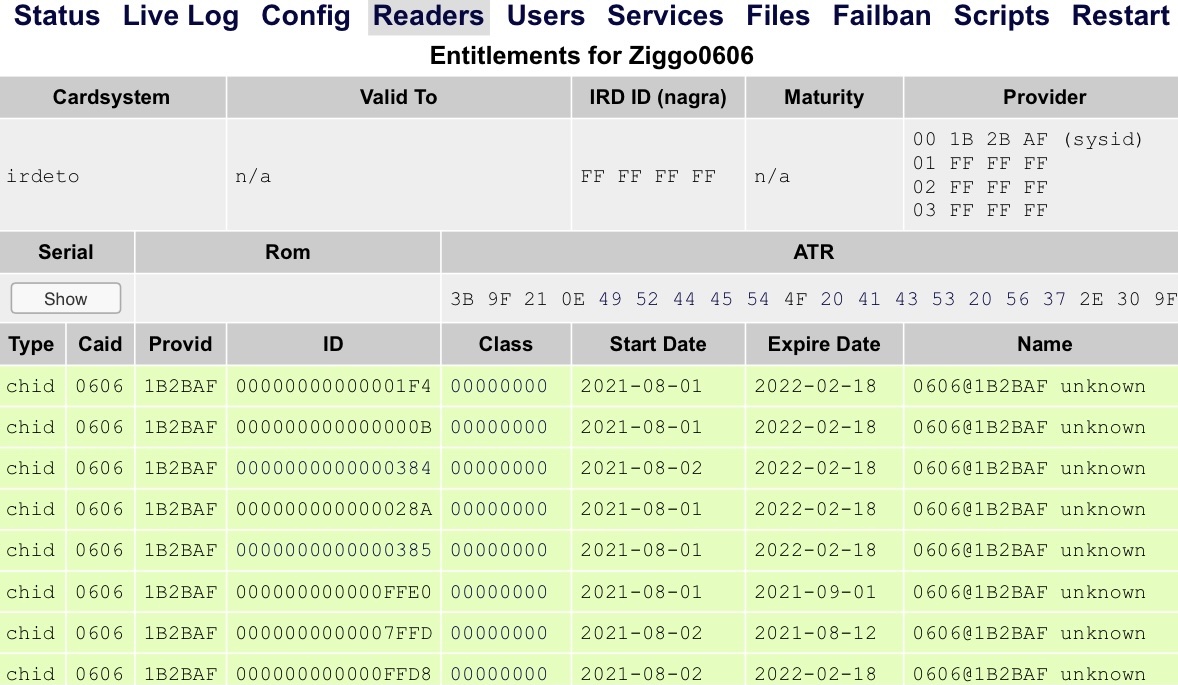Click the Serial column header
This screenshot has width=1178, height=685.
point(66,252)
